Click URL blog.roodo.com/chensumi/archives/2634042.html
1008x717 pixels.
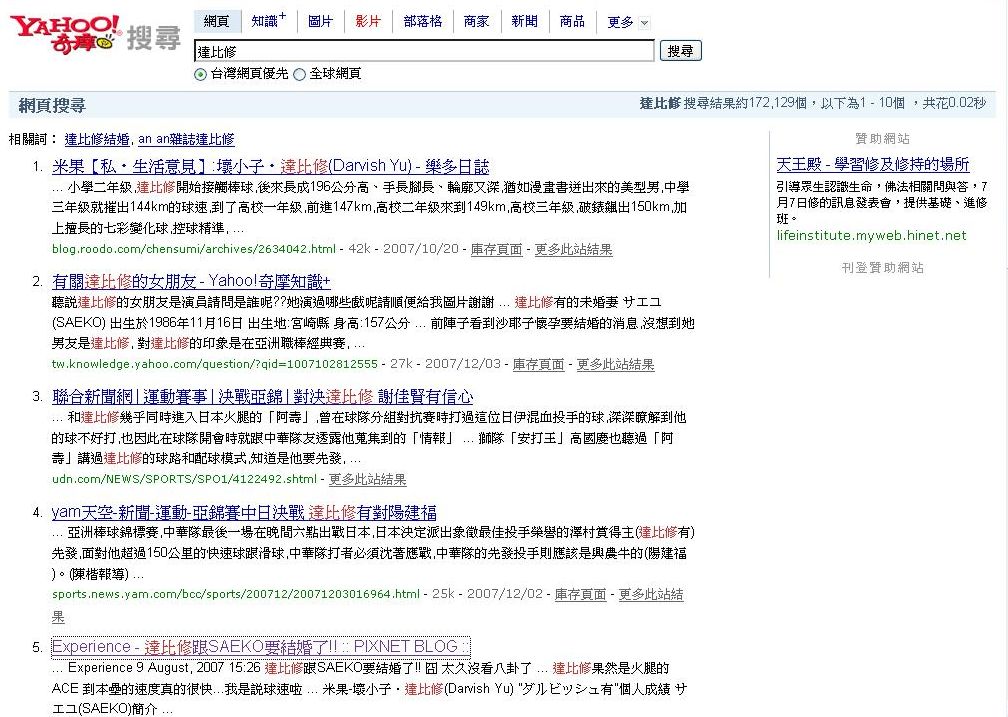[x=194, y=249]
